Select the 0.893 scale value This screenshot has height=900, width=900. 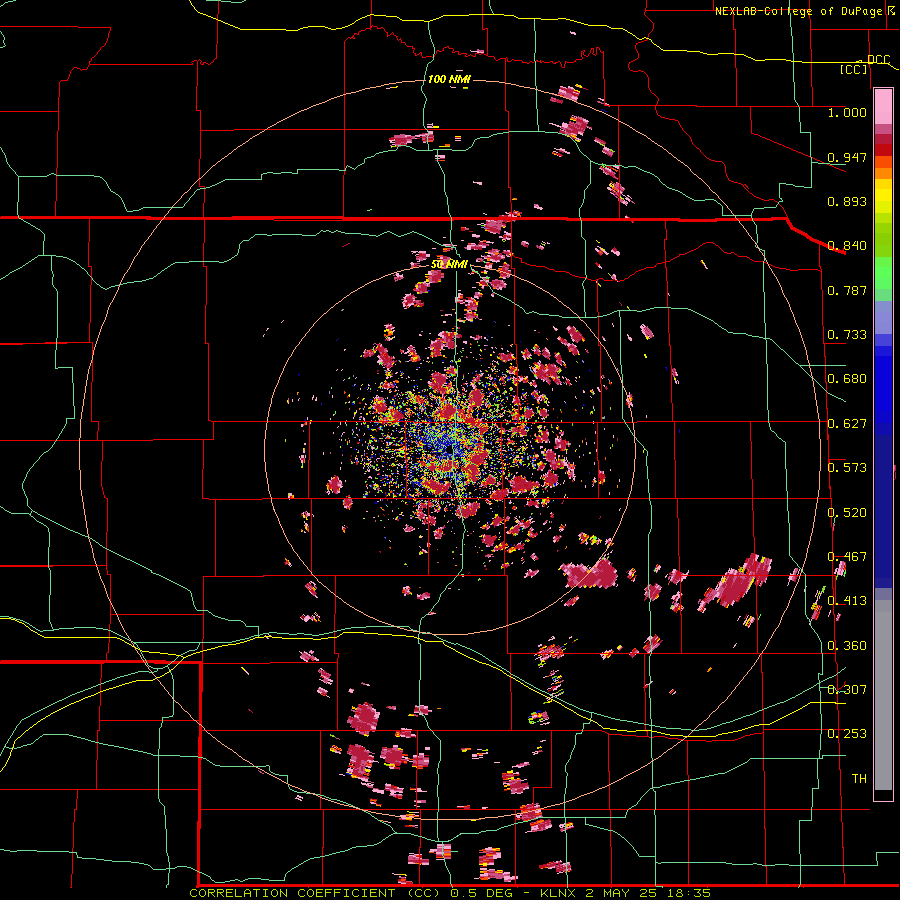click(847, 201)
